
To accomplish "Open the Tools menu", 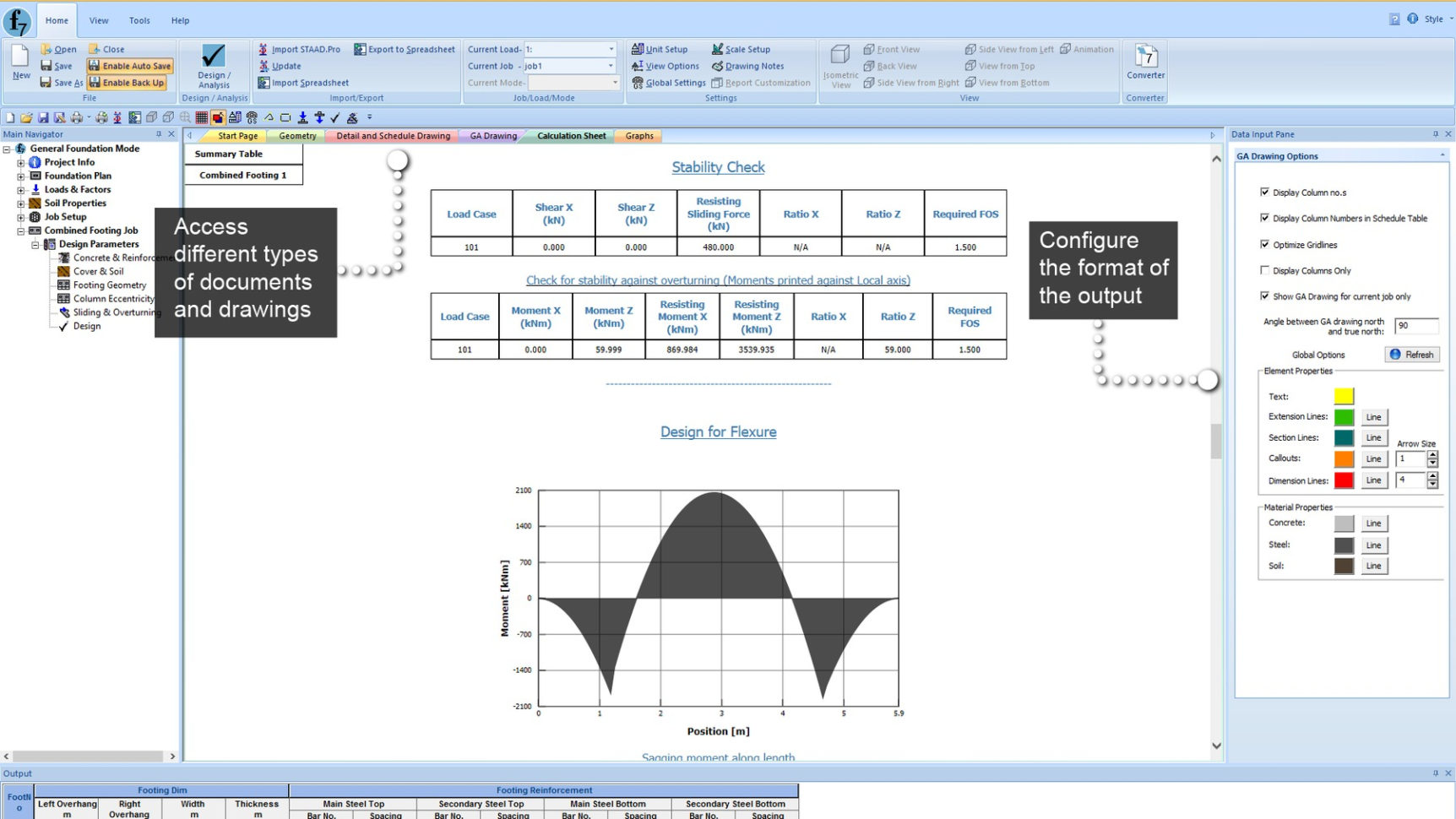I will pos(139,19).
